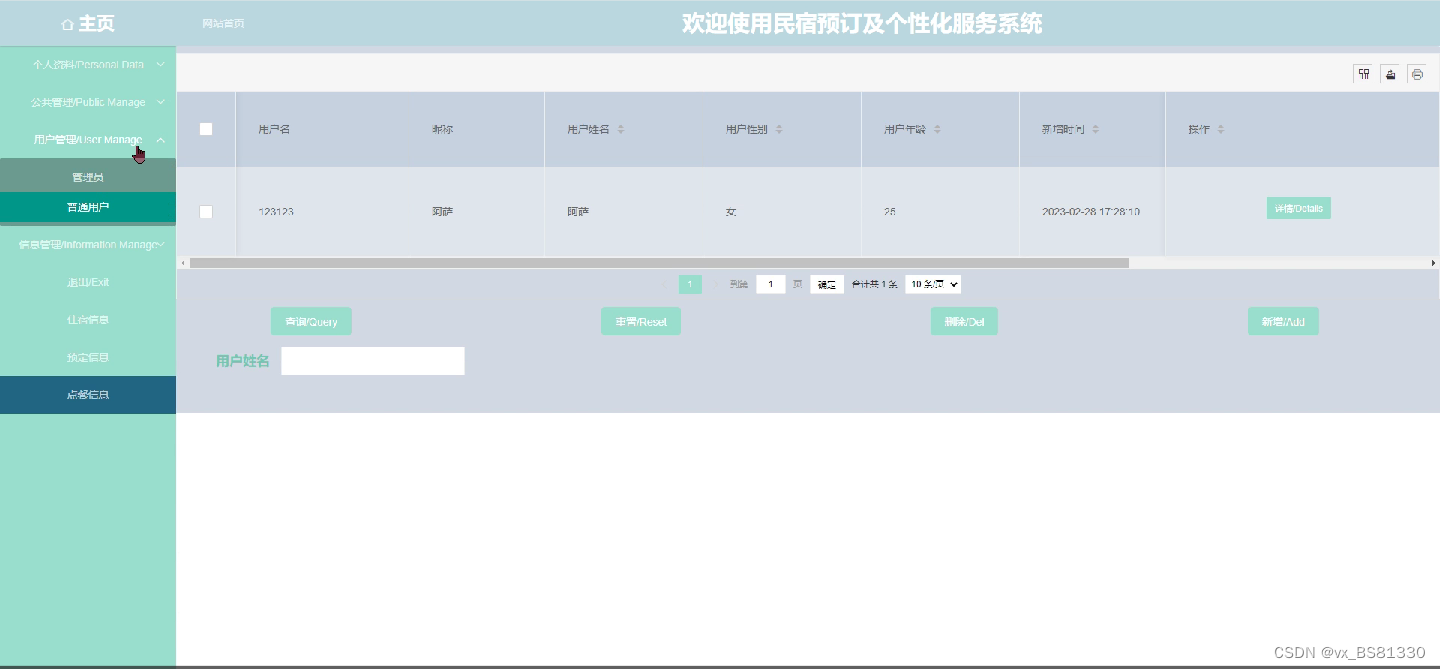The image size is (1440, 669).
Task: Click the export table icon
Action: [x=1390, y=74]
